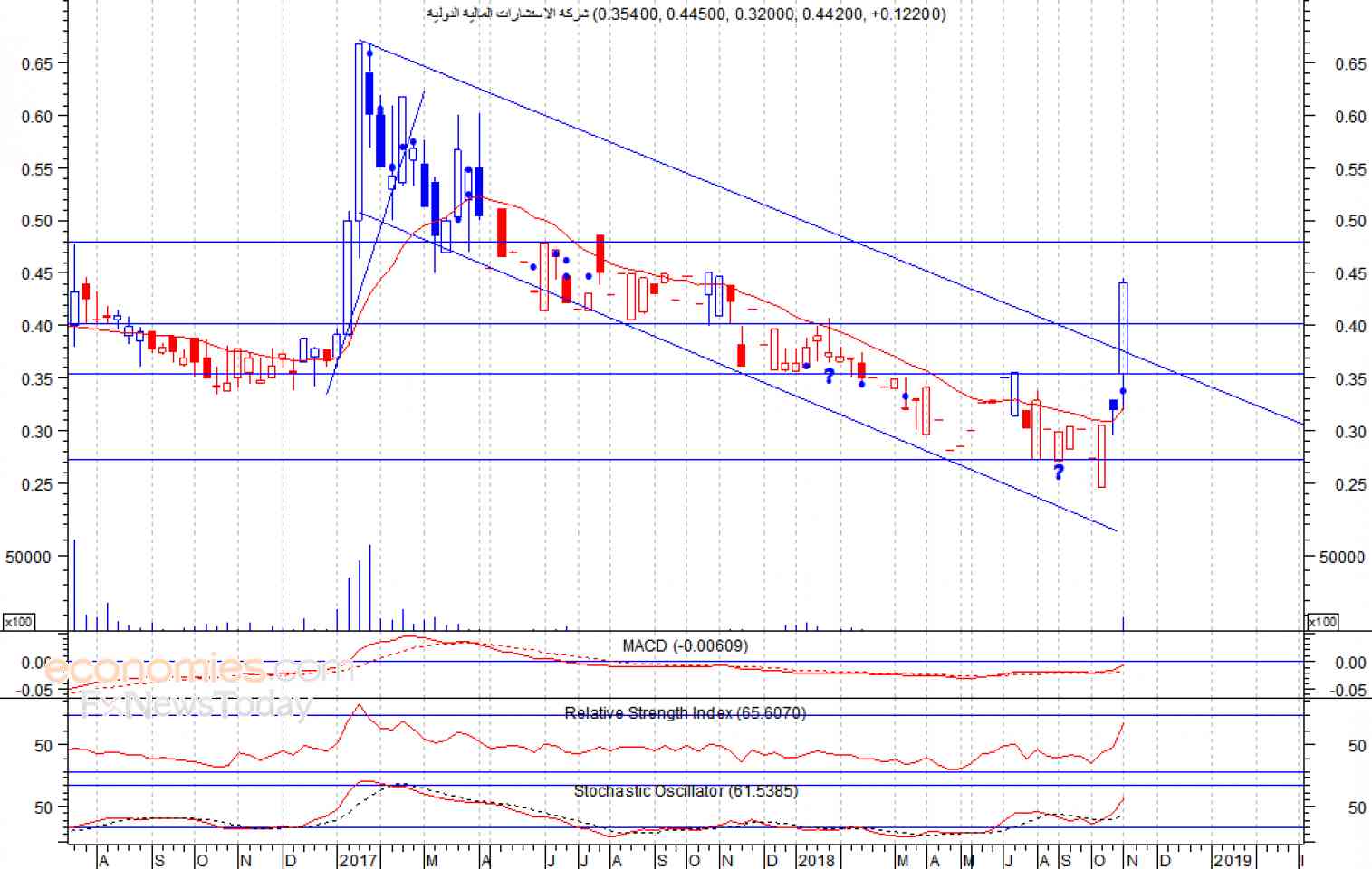Click the economies.com watermark logo

pyautogui.click(x=199, y=668)
